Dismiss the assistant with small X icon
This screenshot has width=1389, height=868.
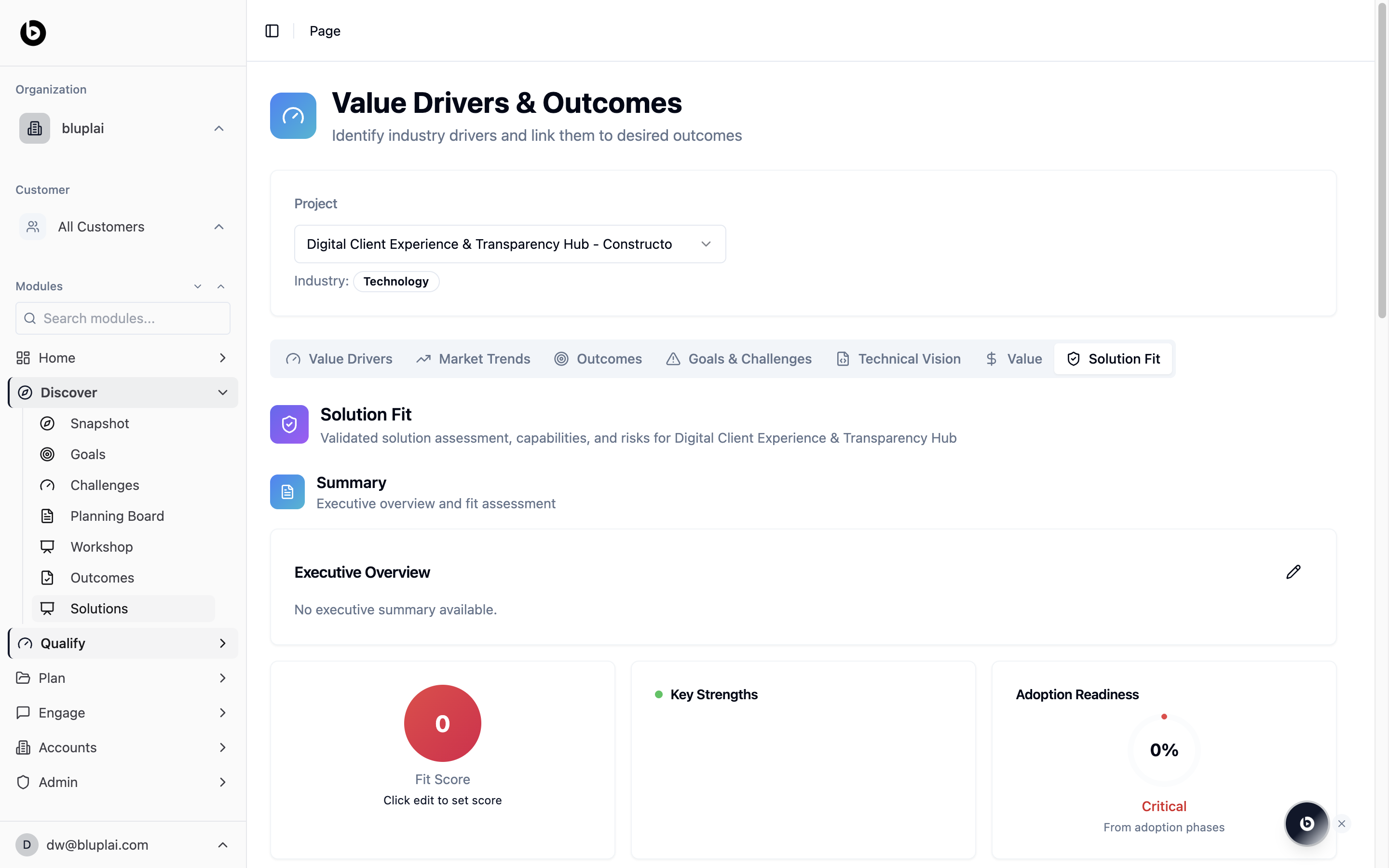click(x=1341, y=823)
